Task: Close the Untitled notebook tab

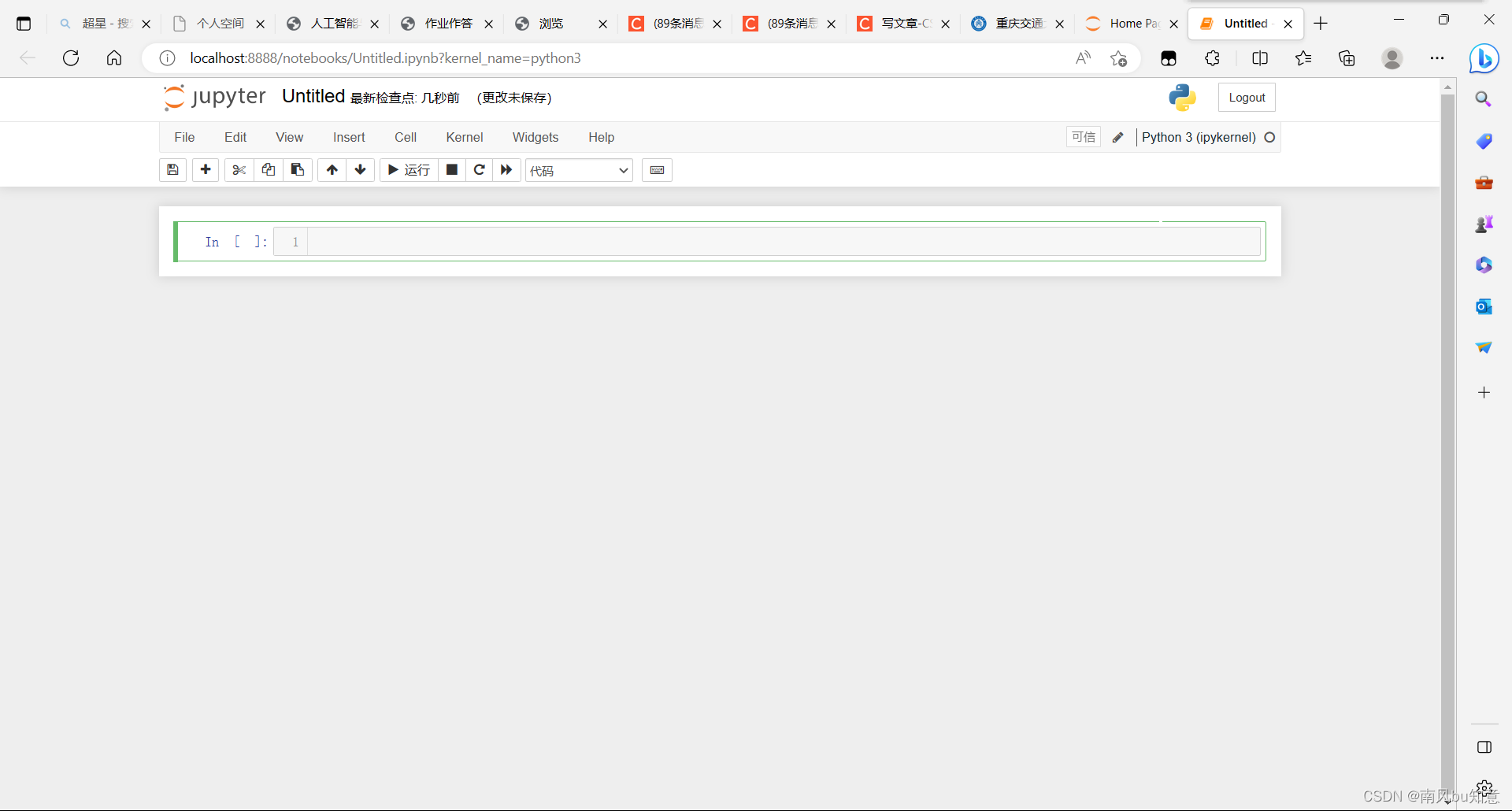Action: coord(1288,24)
